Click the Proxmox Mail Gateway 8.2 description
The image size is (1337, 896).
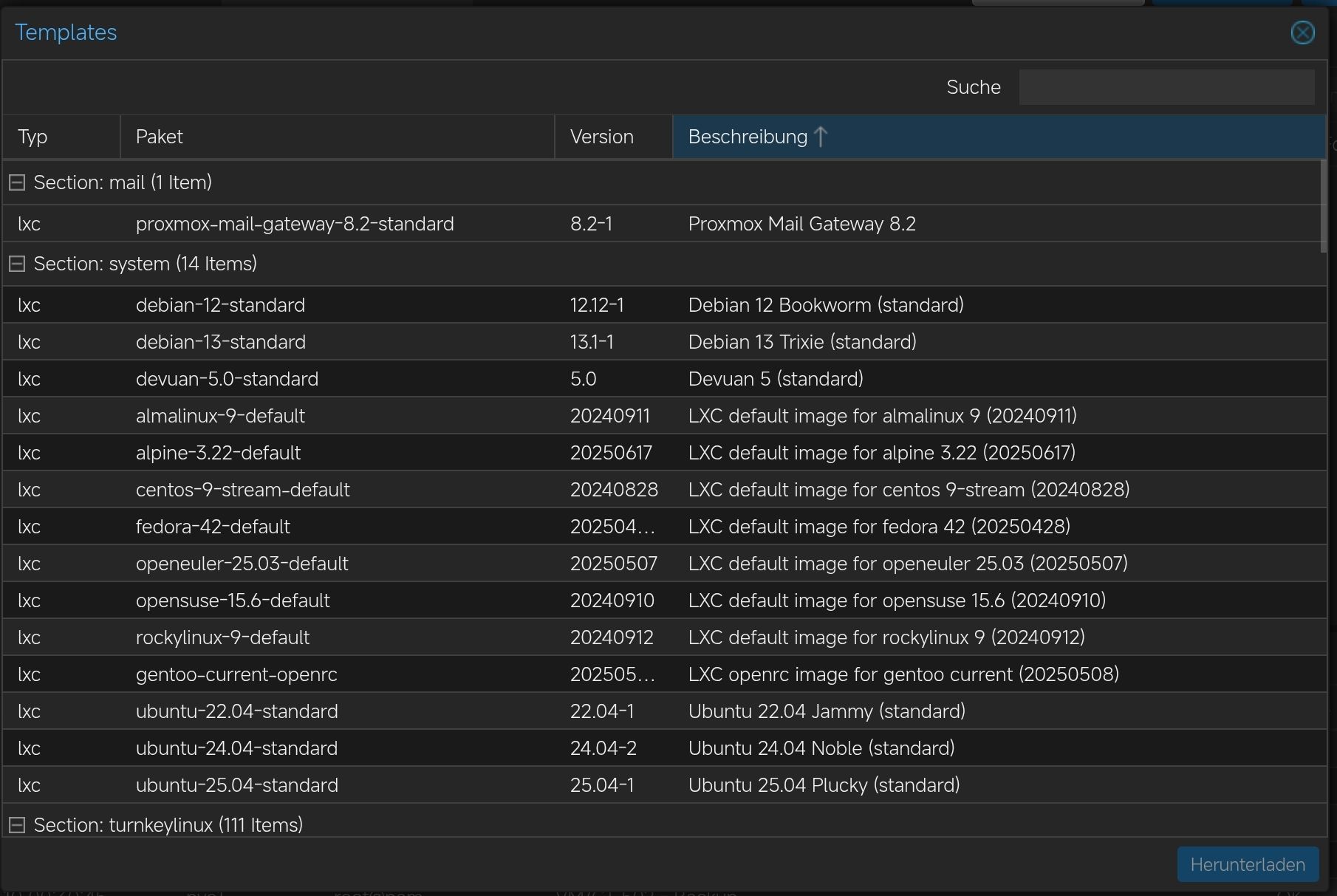point(801,224)
